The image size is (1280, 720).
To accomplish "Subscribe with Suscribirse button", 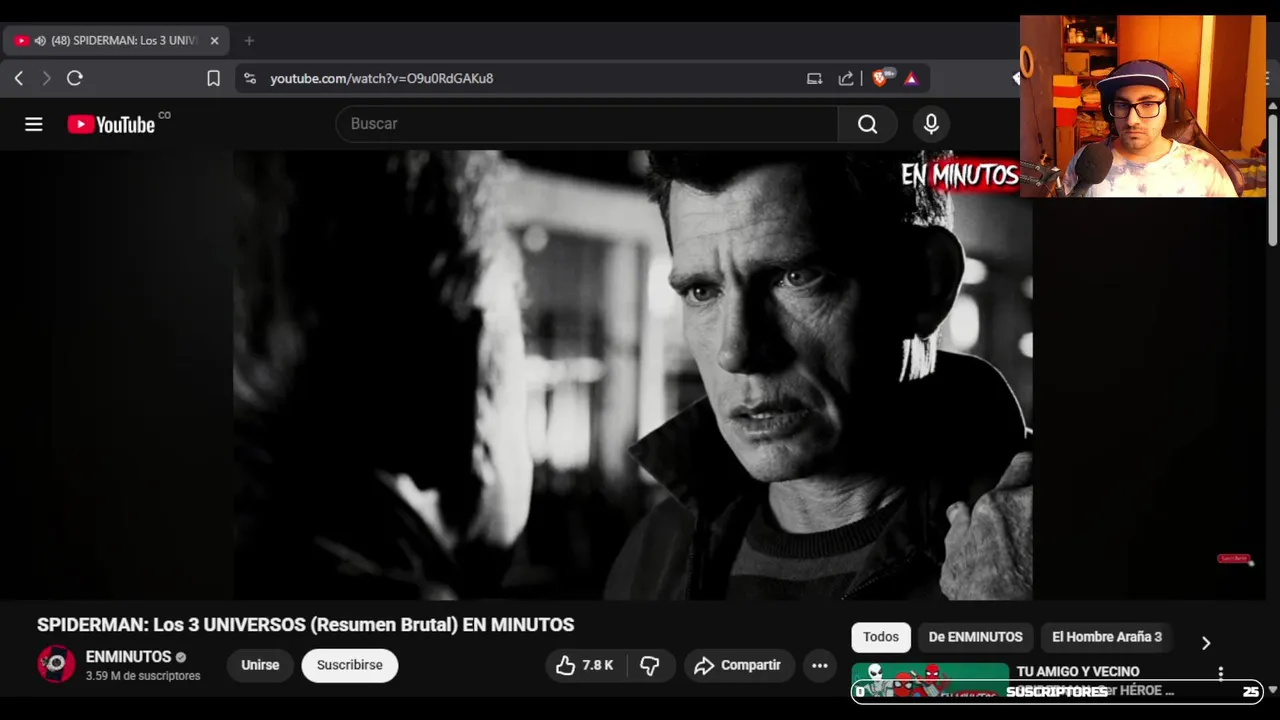I will click(350, 665).
